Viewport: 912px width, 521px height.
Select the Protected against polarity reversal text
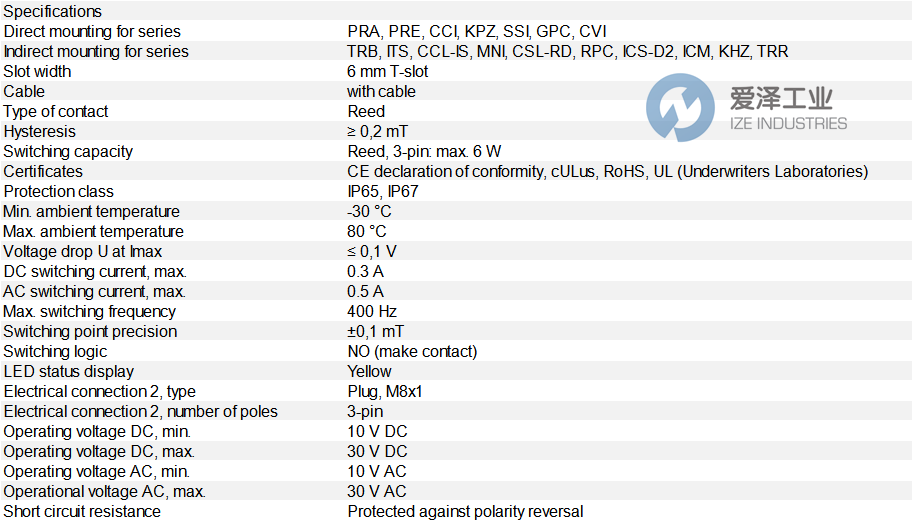[465, 511]
